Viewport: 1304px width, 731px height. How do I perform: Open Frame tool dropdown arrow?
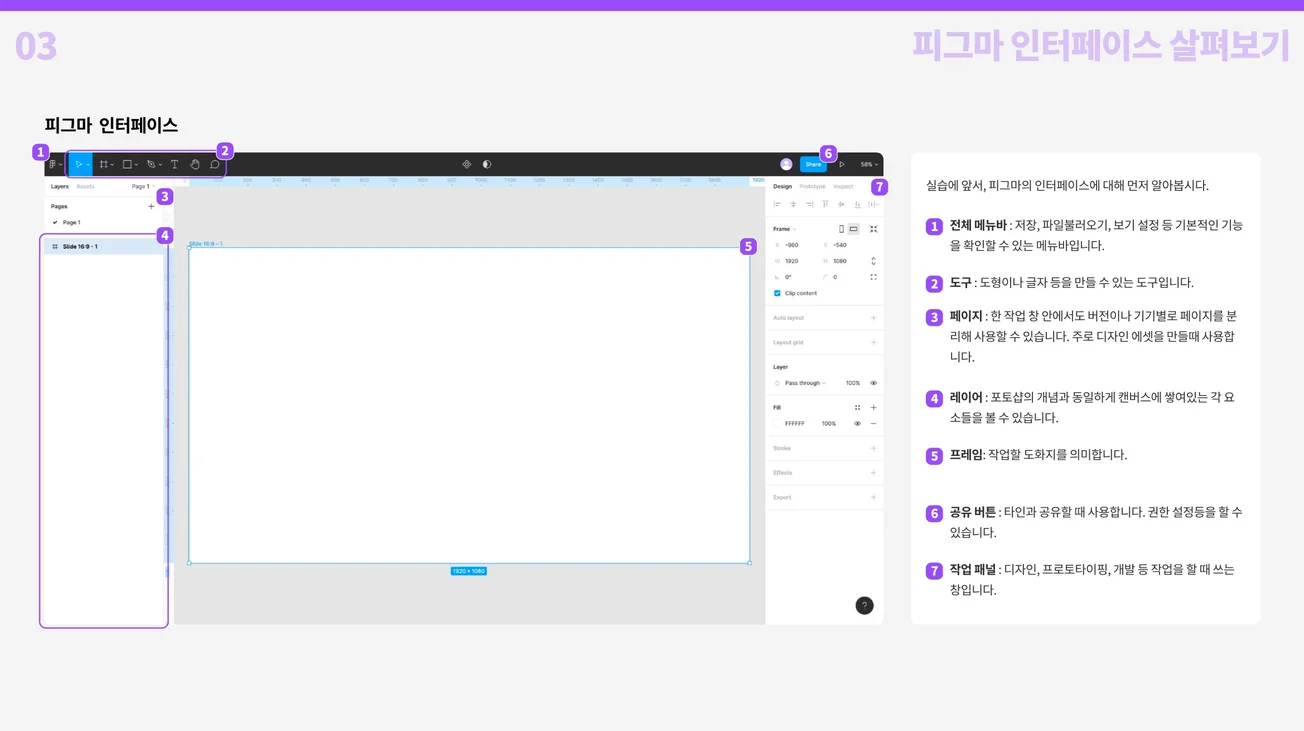click(x=112, y=165)
